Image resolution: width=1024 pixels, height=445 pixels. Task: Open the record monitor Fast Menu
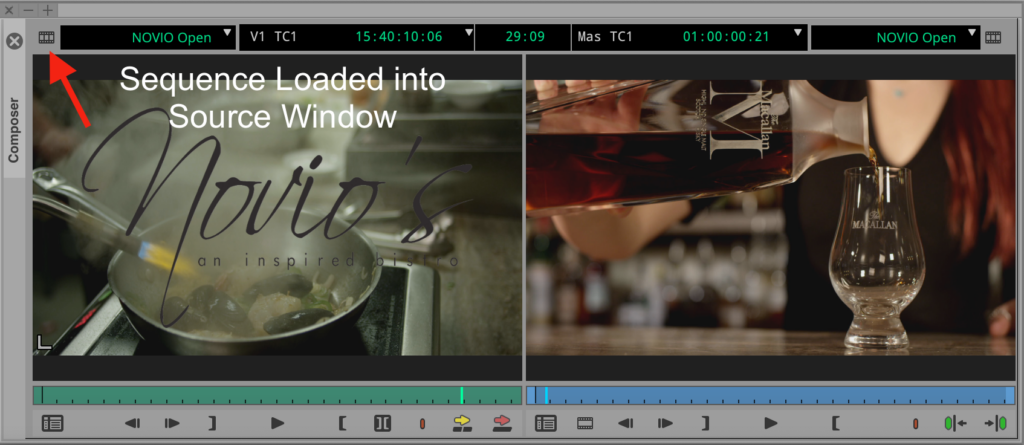tap(546, 423)
